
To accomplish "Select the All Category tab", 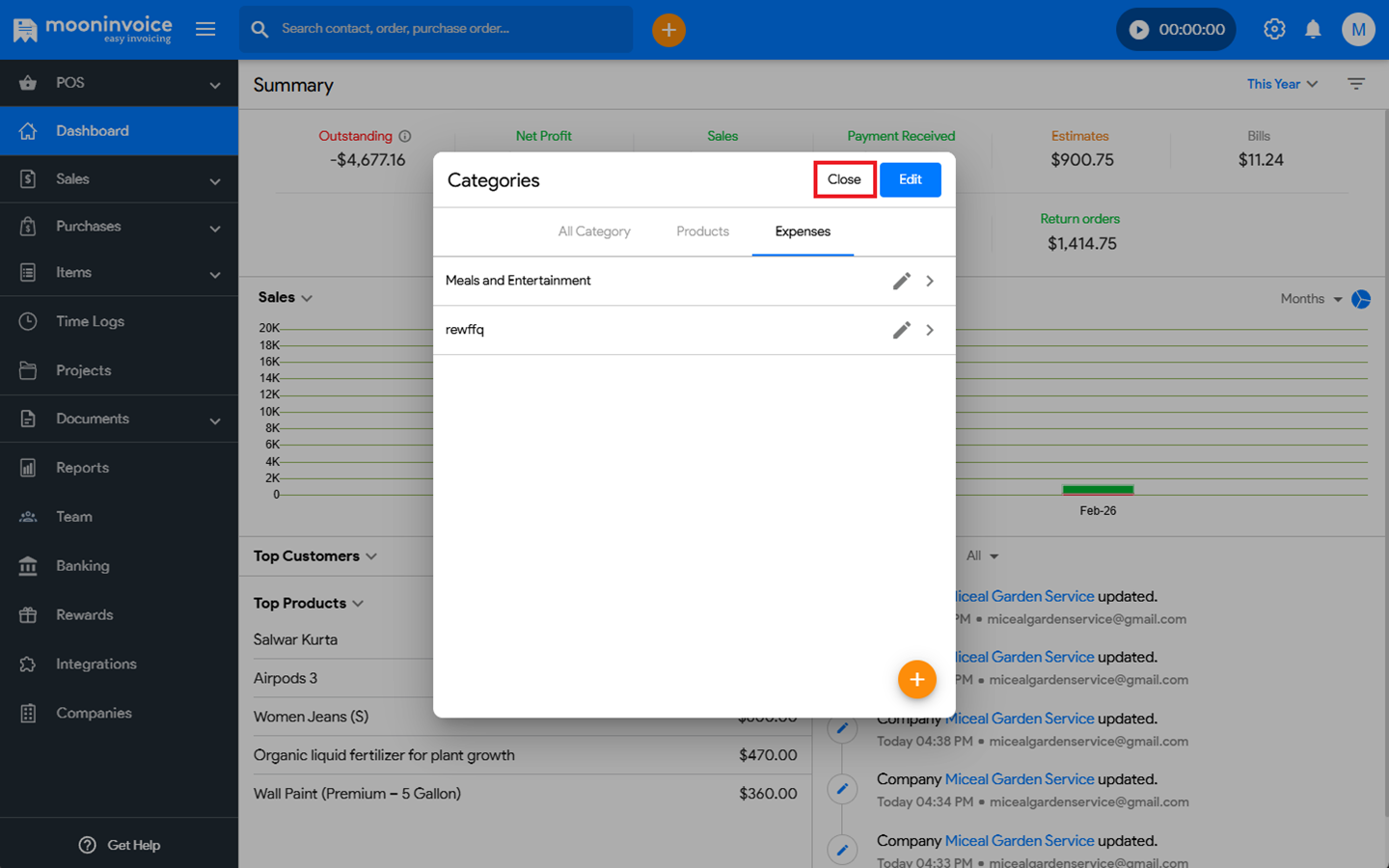I will pos(594,231).
